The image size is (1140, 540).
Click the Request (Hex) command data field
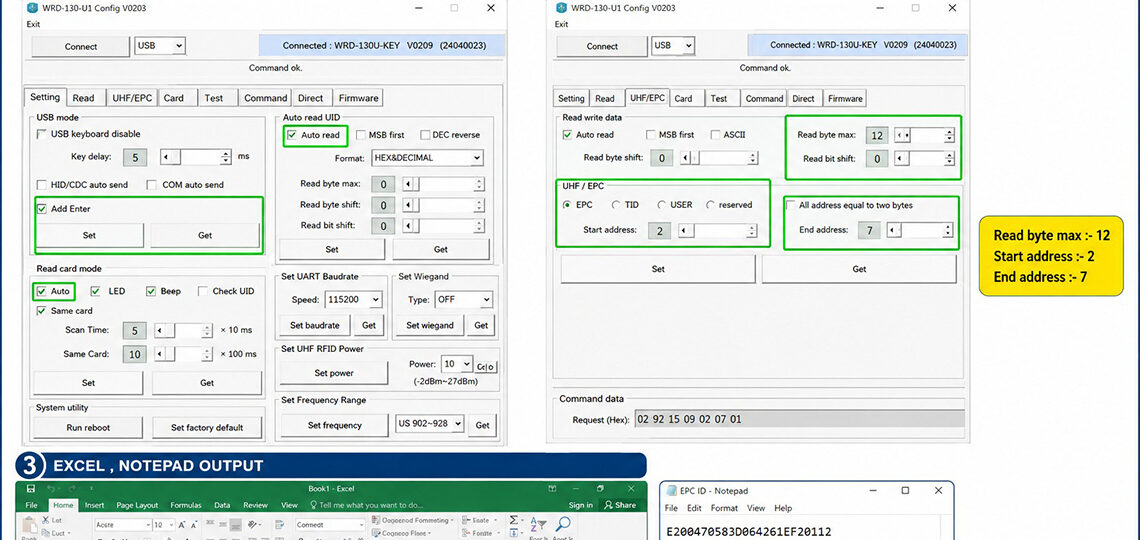tap(799, 419)
